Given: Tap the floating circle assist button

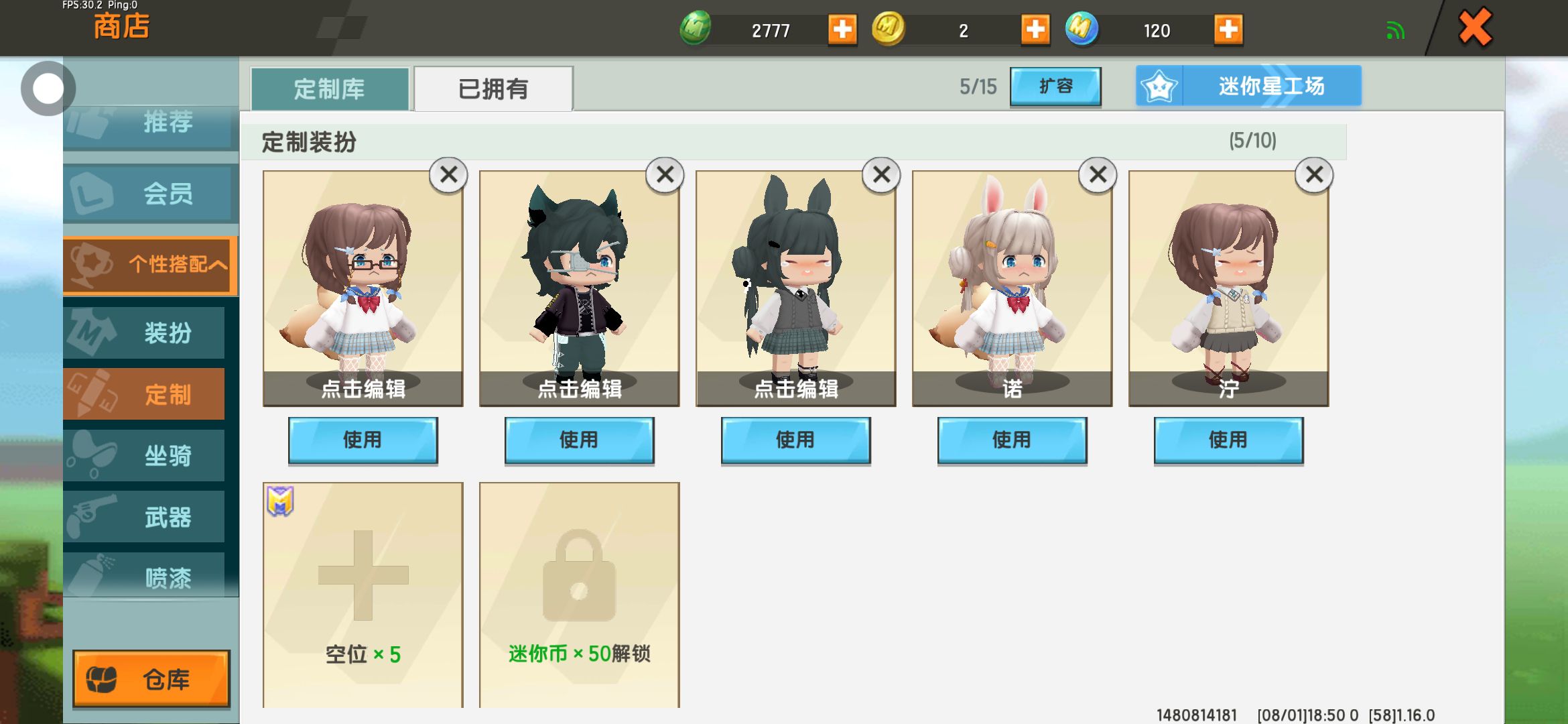Looking at the screenshot, I should pyautogui.click(x=48, y=88).
